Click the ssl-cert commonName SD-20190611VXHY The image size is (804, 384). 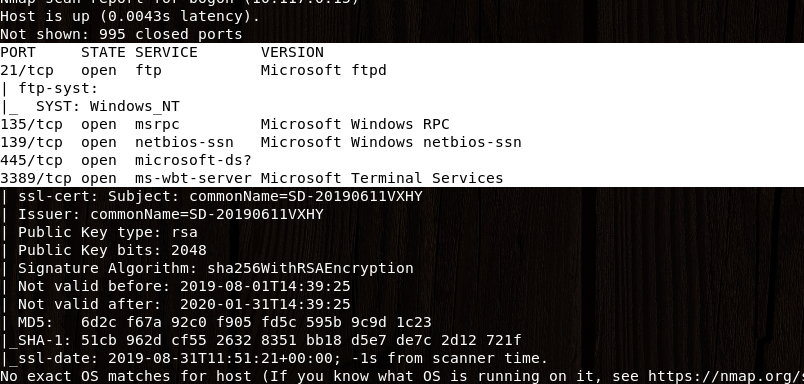pyautogui.click(x=306, y=196)
